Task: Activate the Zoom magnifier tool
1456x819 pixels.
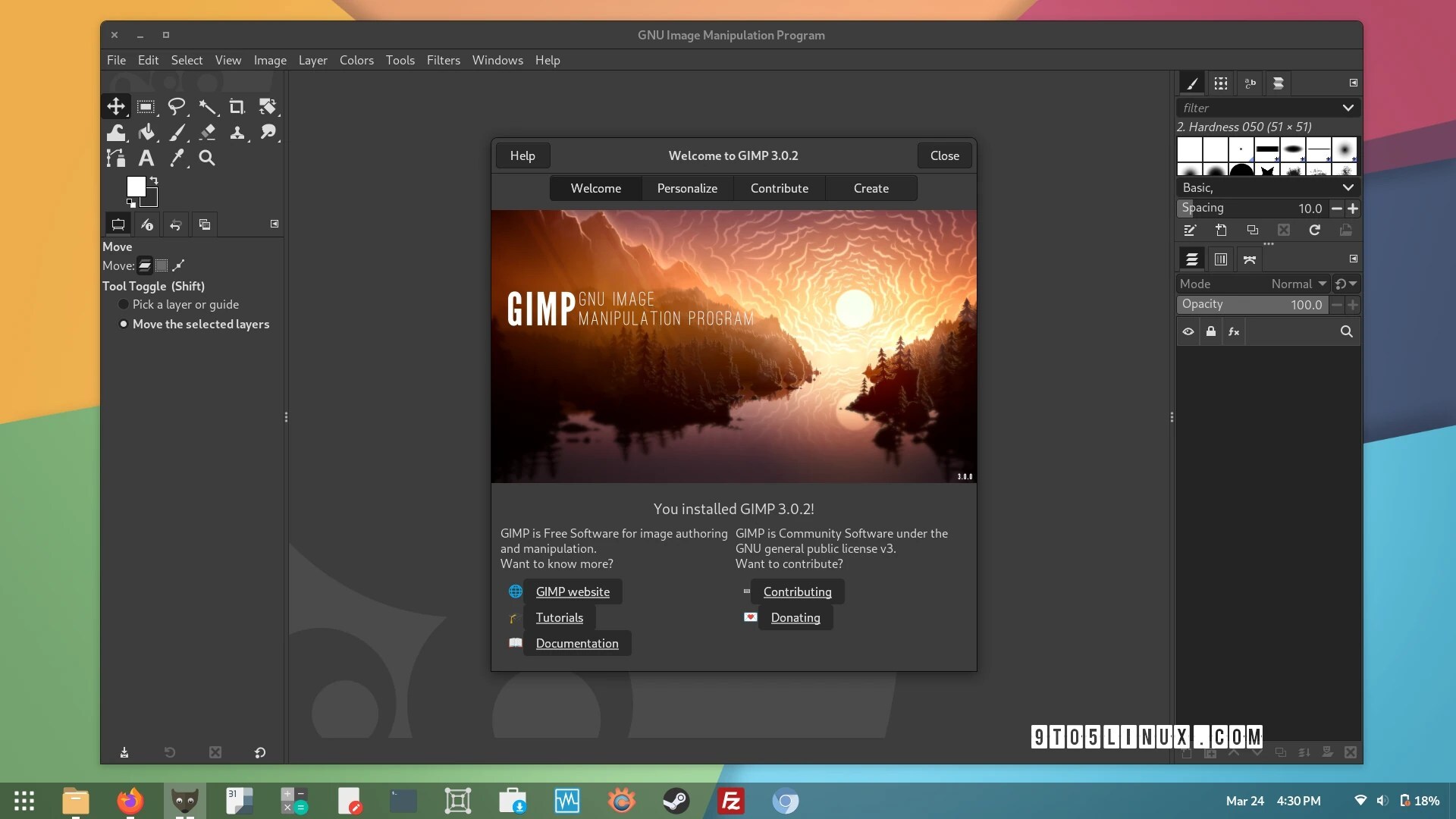Action: (206, 158)
